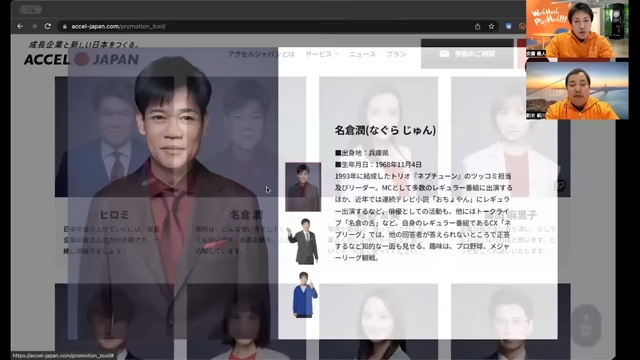Click the ACCEL JAPAN logo
The image size is (640, 360).
click(82, 59)
